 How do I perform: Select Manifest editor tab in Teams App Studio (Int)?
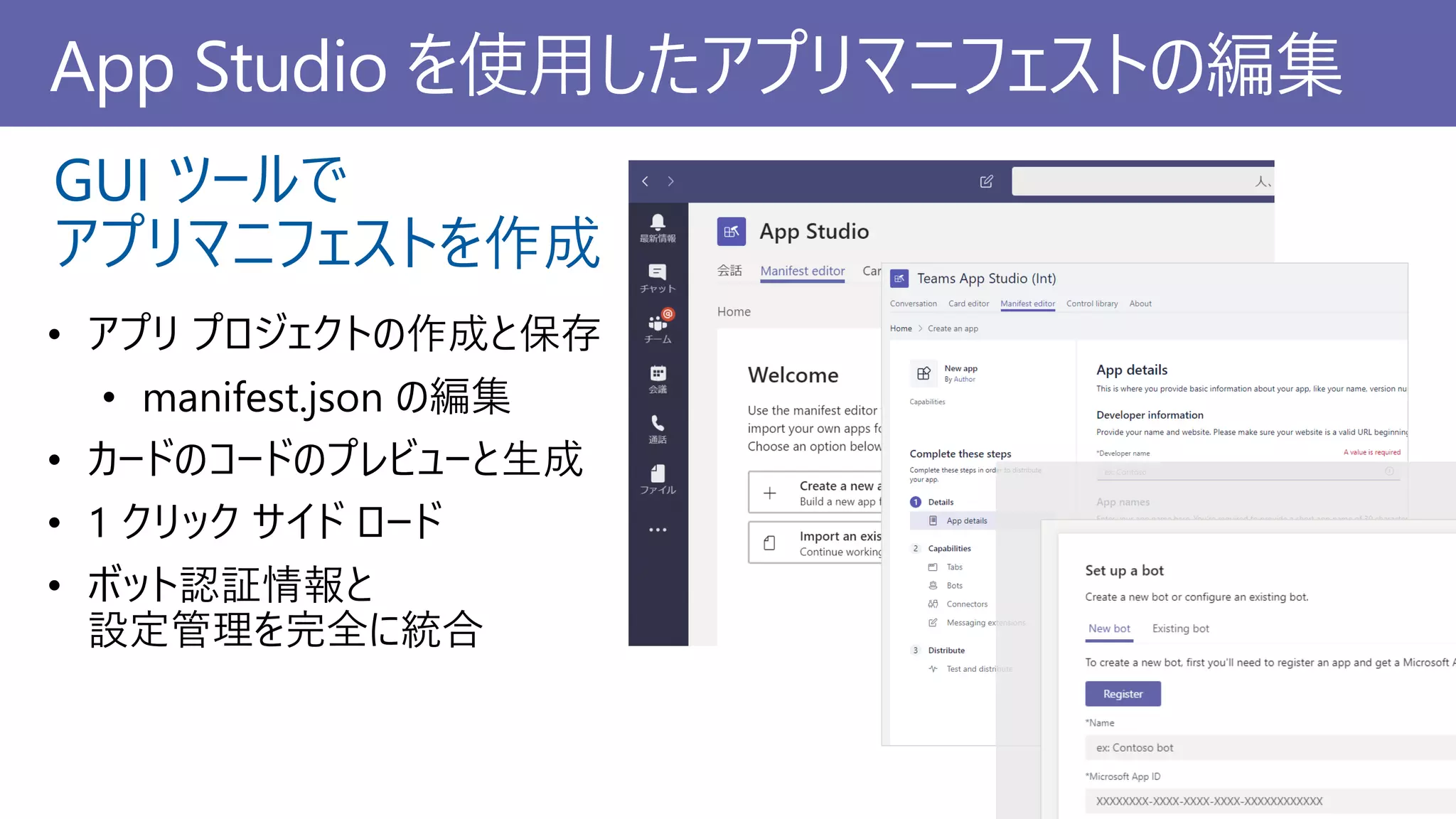1027,304
